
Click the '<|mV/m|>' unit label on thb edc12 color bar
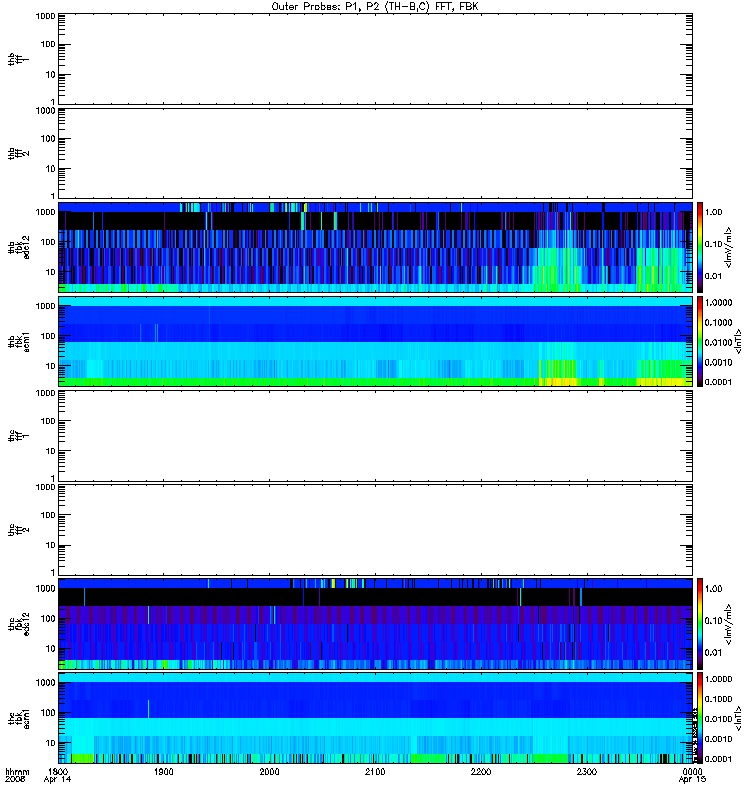[729, 247]
